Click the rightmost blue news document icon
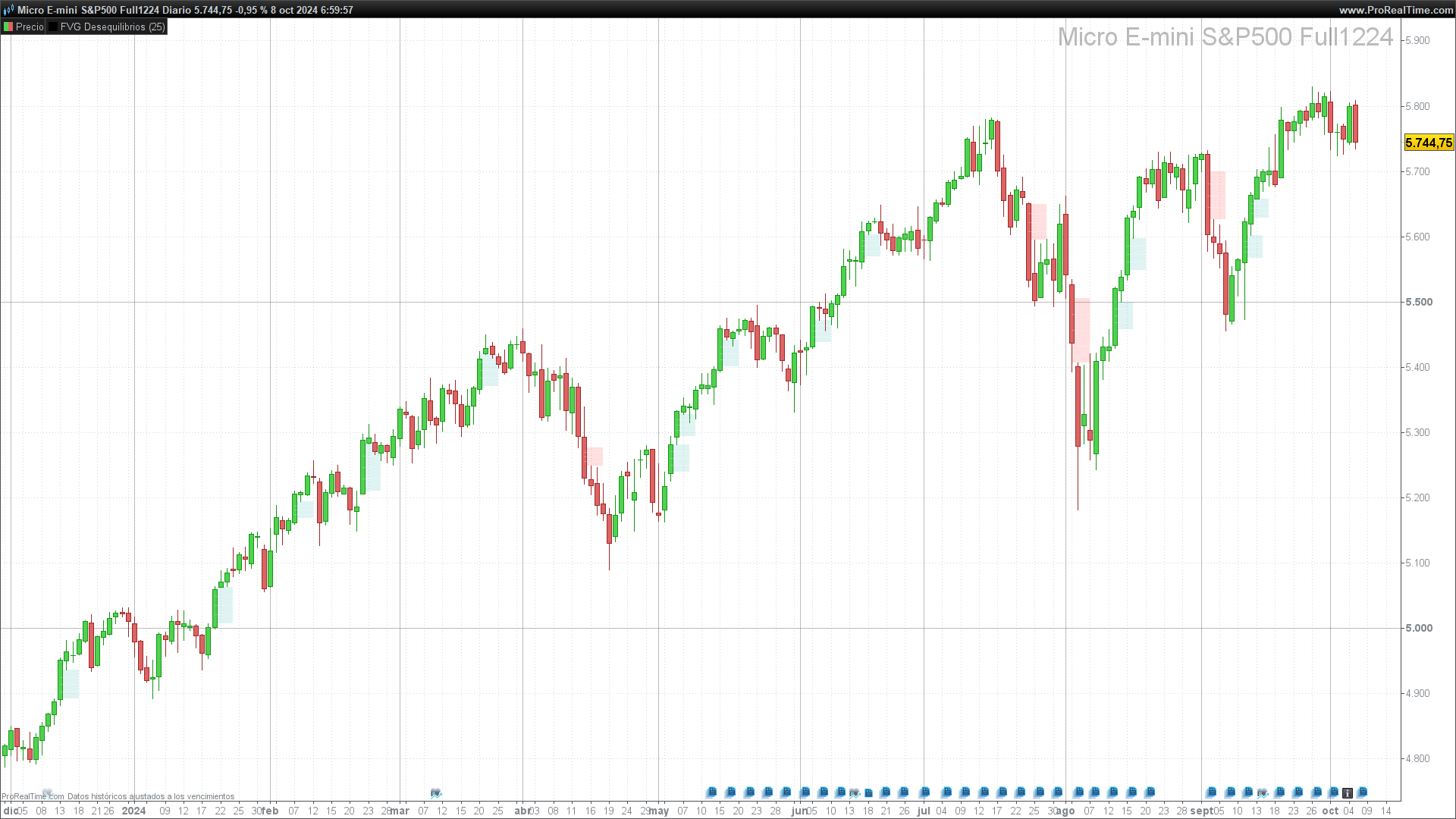The width and height of the screenshot is (1456, 819). 1362,792
